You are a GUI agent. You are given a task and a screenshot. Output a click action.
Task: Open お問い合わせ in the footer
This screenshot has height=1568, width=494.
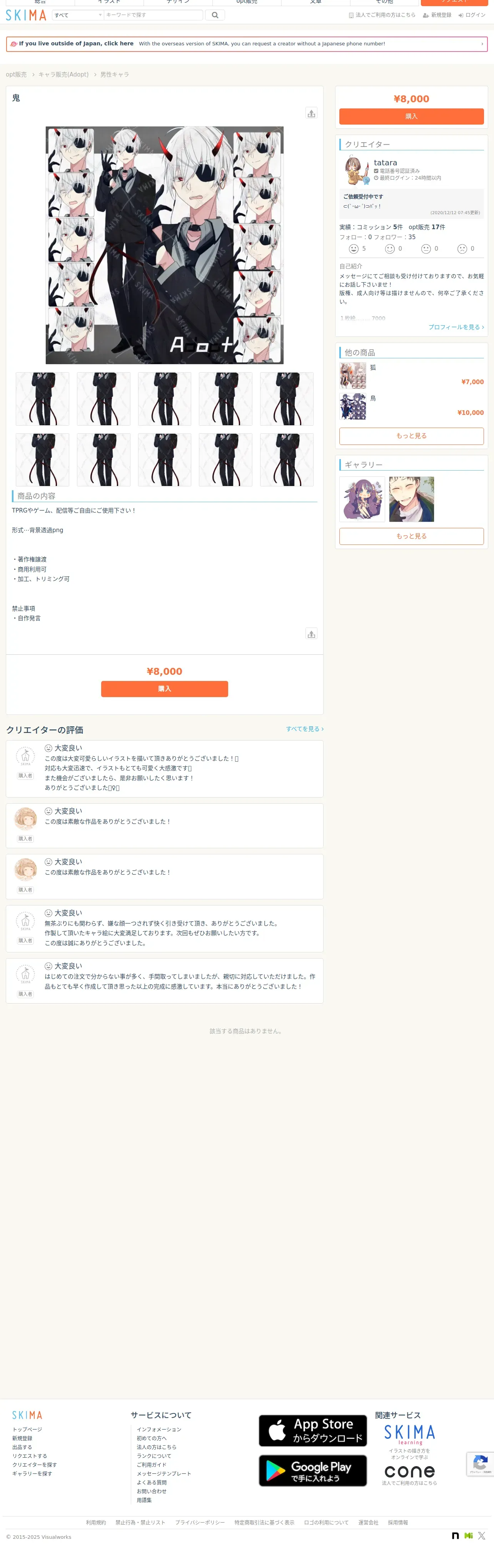click(152, 1491)
